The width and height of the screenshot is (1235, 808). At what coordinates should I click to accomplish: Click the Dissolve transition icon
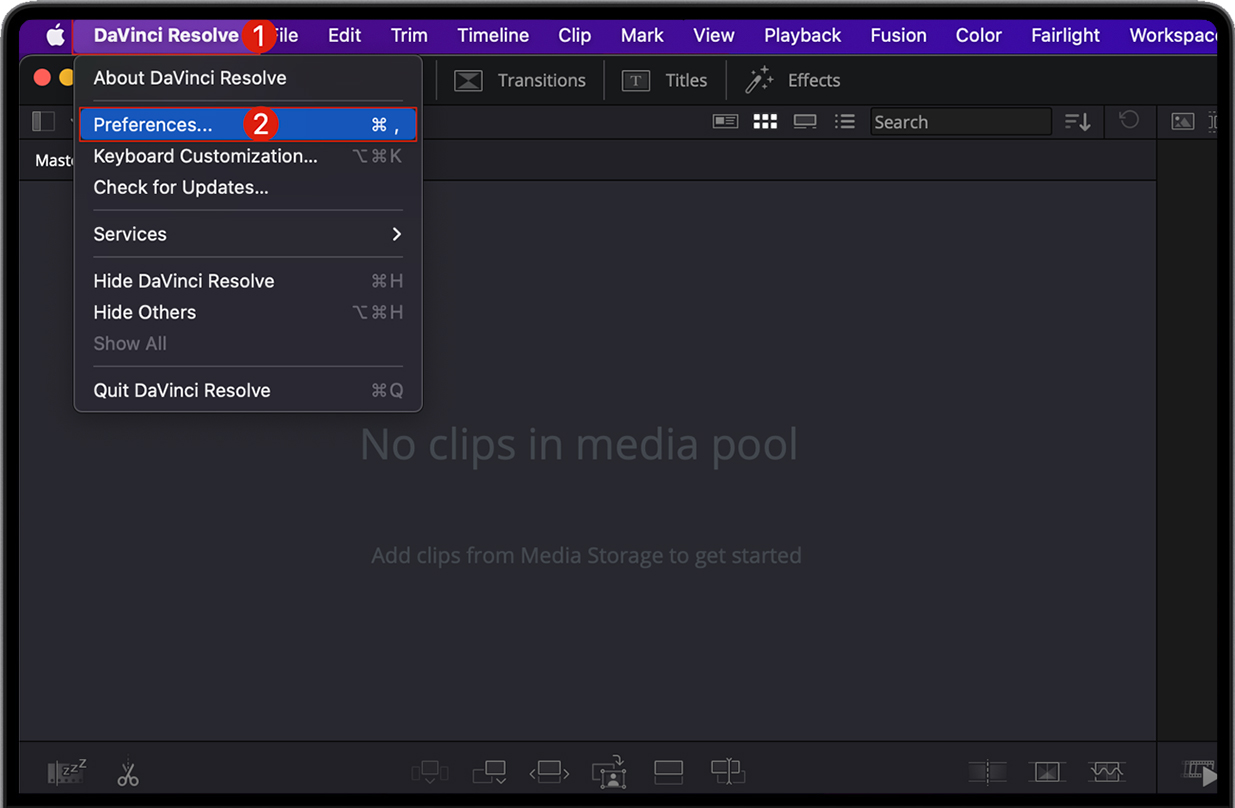tap(1047, 772)
